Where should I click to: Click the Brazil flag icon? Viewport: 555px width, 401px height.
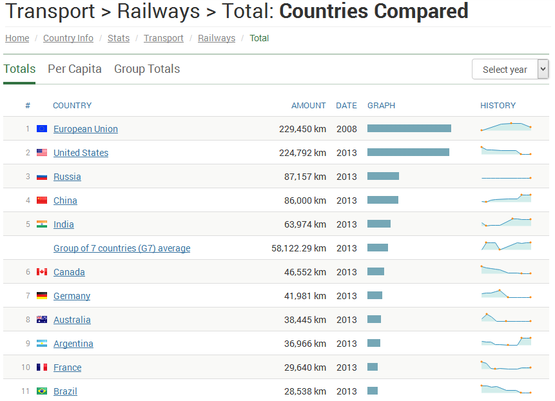42,391
